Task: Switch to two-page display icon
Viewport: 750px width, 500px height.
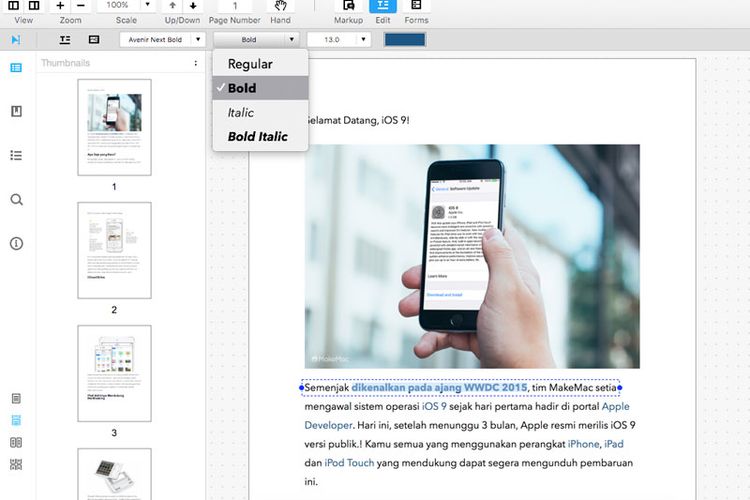Action: tap(16, 443)
